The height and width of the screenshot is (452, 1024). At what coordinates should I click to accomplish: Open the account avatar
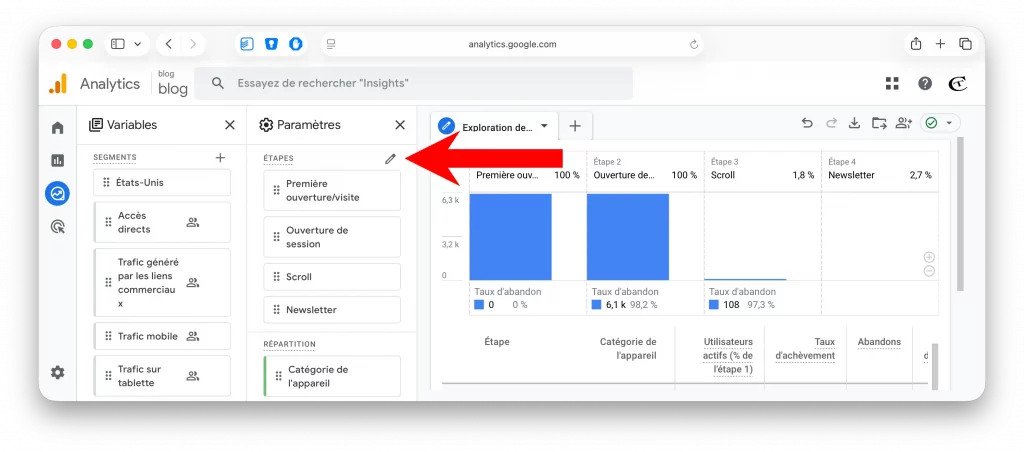958,84
